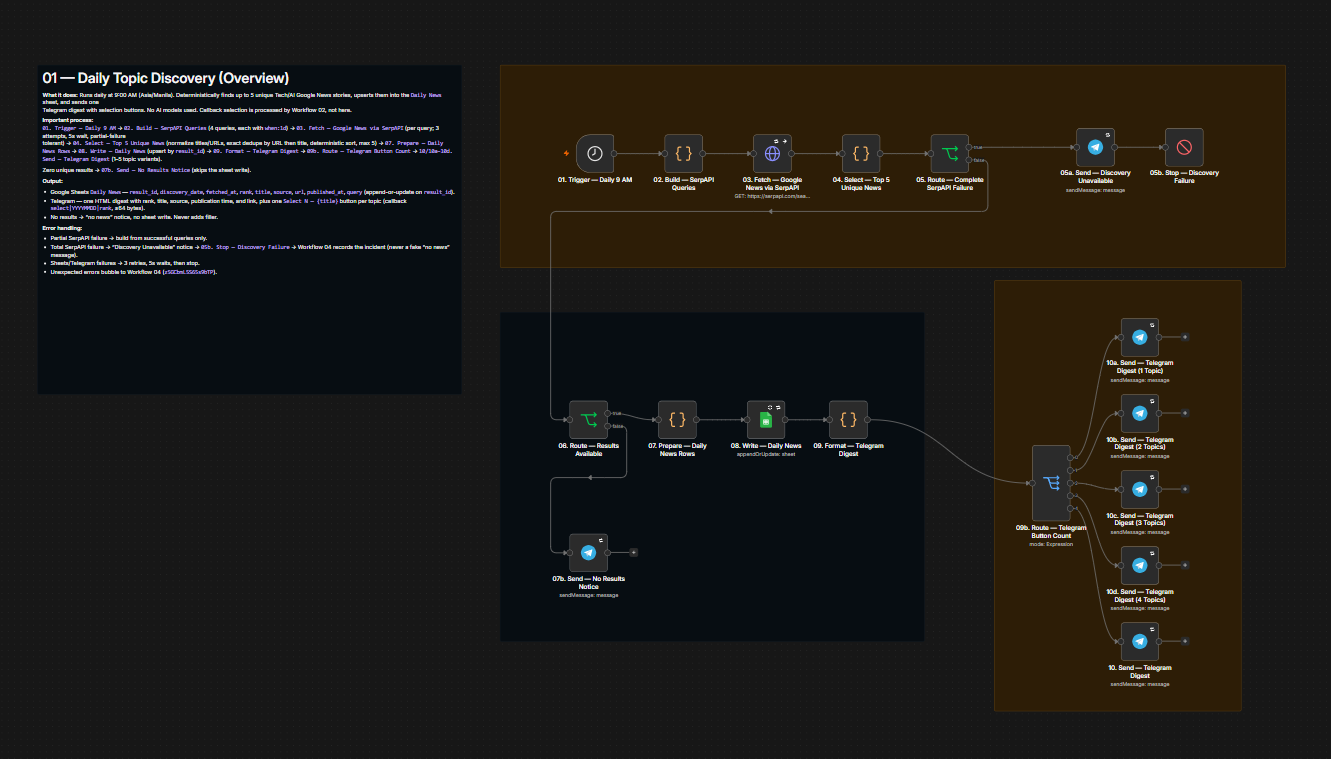Open the 05b. Stop Discovery Failure node
1331x759 pixels.
(x=1184, y=147)
